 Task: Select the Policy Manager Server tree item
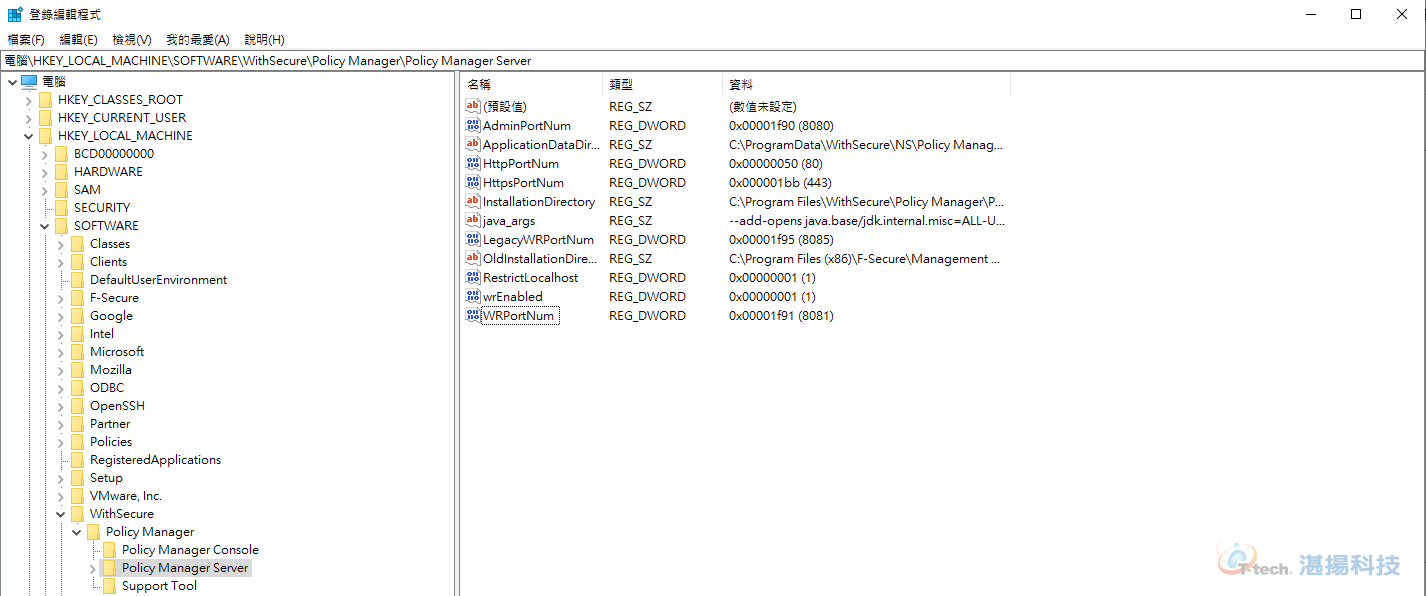tap(185, 568)
